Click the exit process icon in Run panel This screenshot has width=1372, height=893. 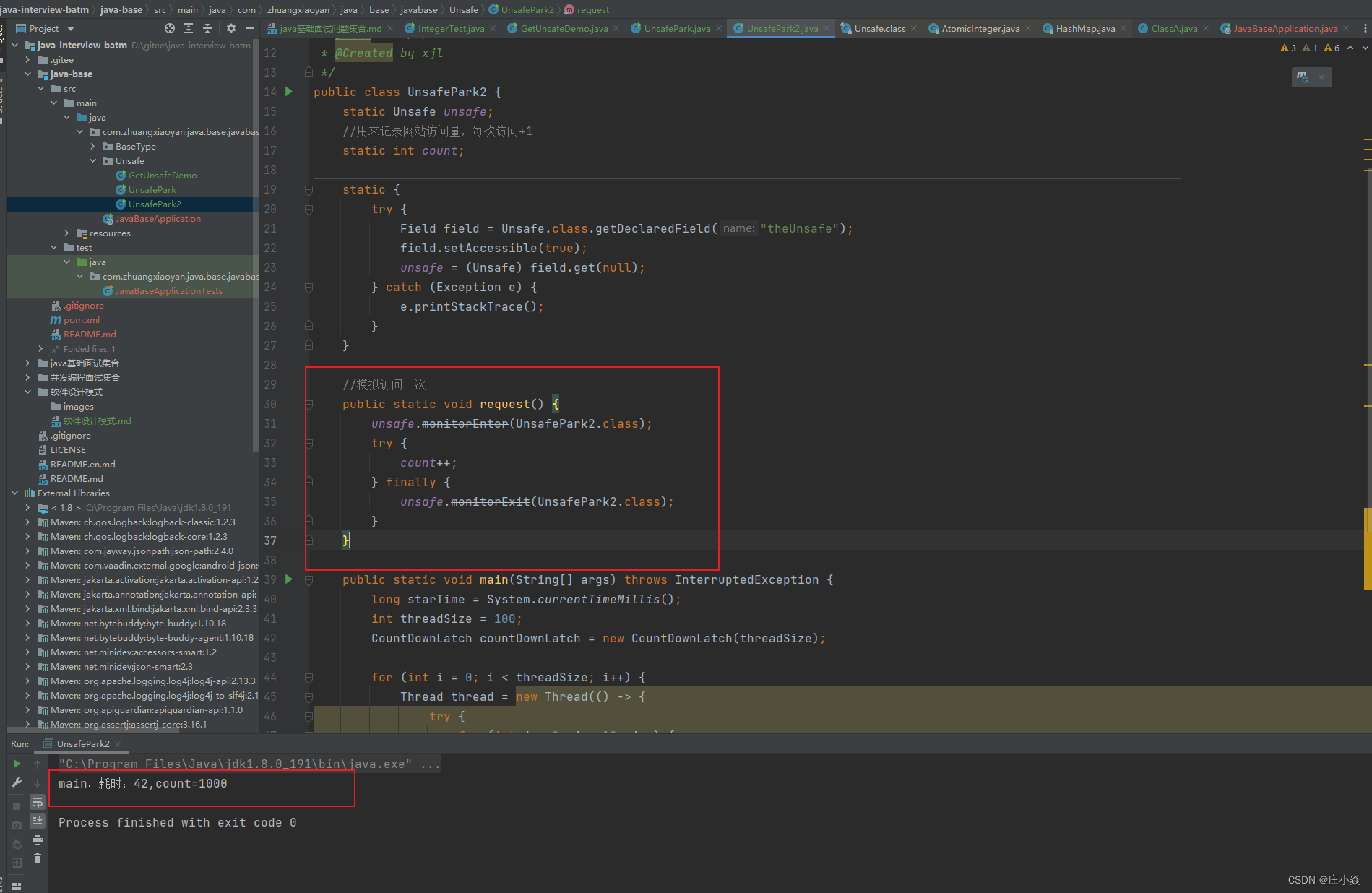click(17, 863)
